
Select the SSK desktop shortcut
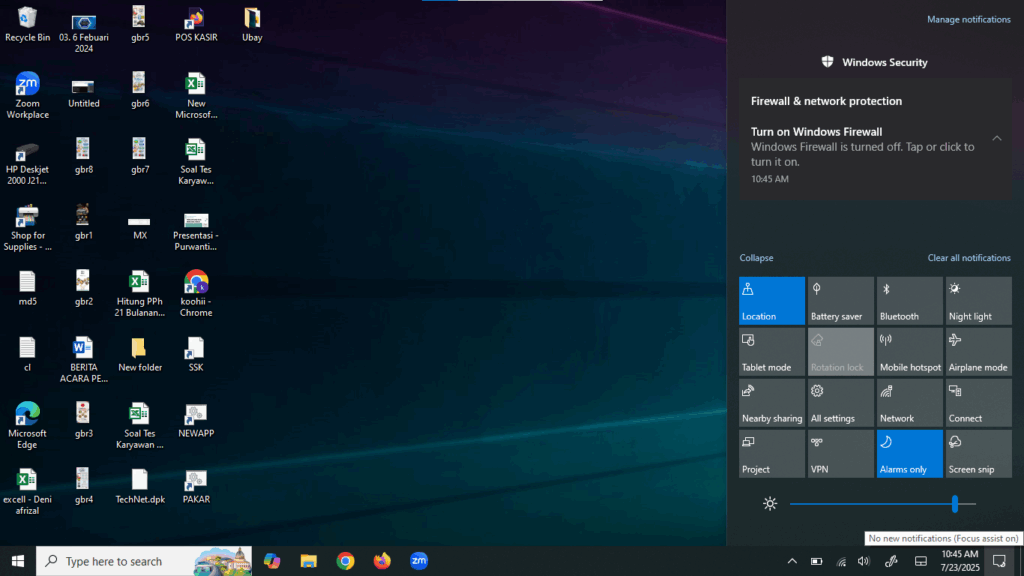tap(196, 355)
